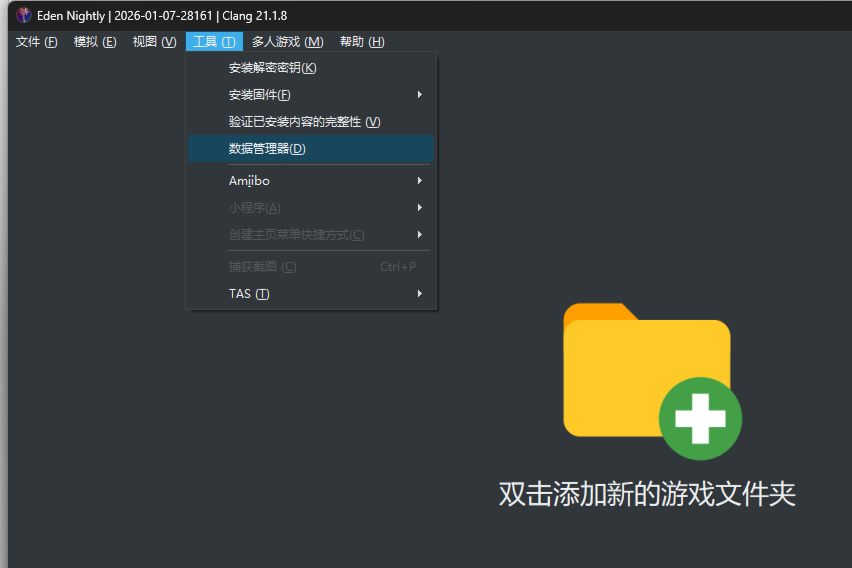Open the 帮助 (H) menu
Screen dimensions: 852x568
tap(362, 41)
